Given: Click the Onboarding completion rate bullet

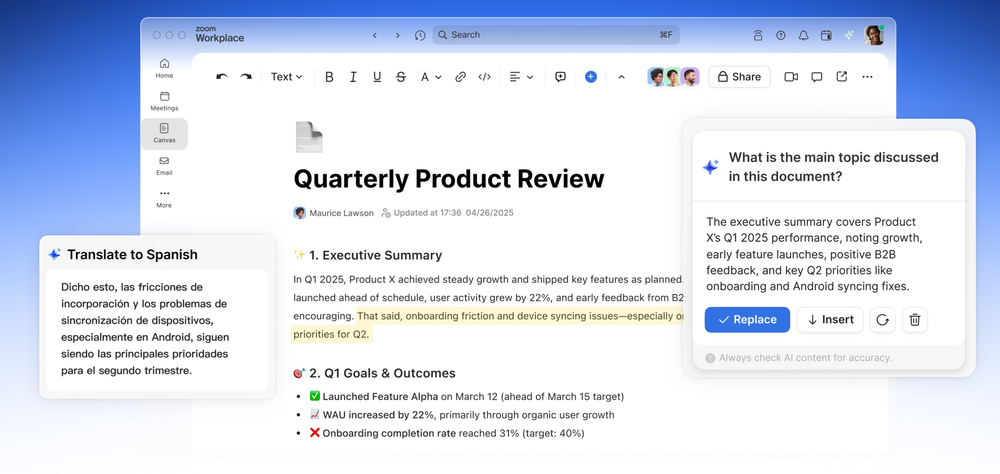Looking at the screenshot, I should [446, 433].
